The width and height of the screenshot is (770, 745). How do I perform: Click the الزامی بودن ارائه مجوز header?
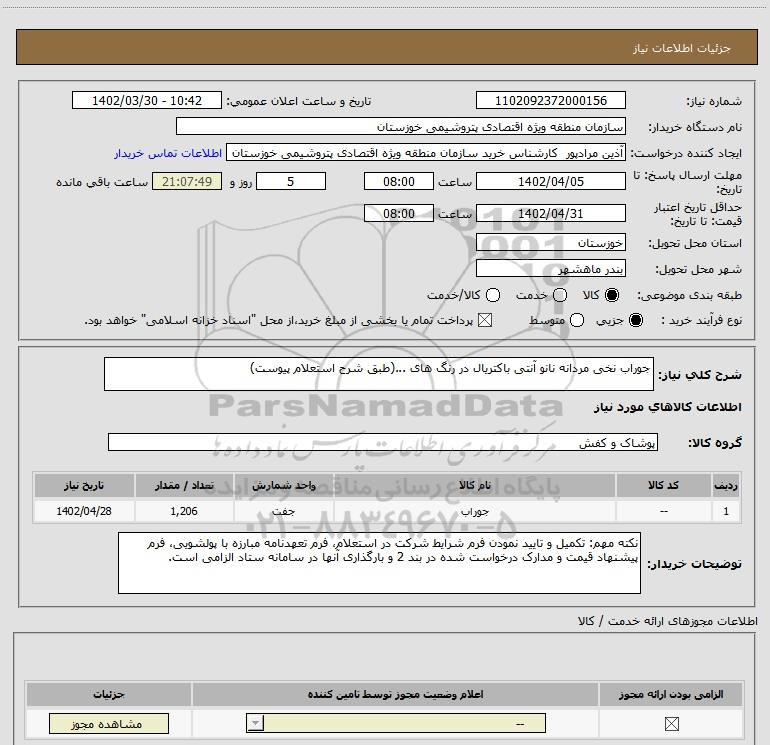click(x=671, y=694)
